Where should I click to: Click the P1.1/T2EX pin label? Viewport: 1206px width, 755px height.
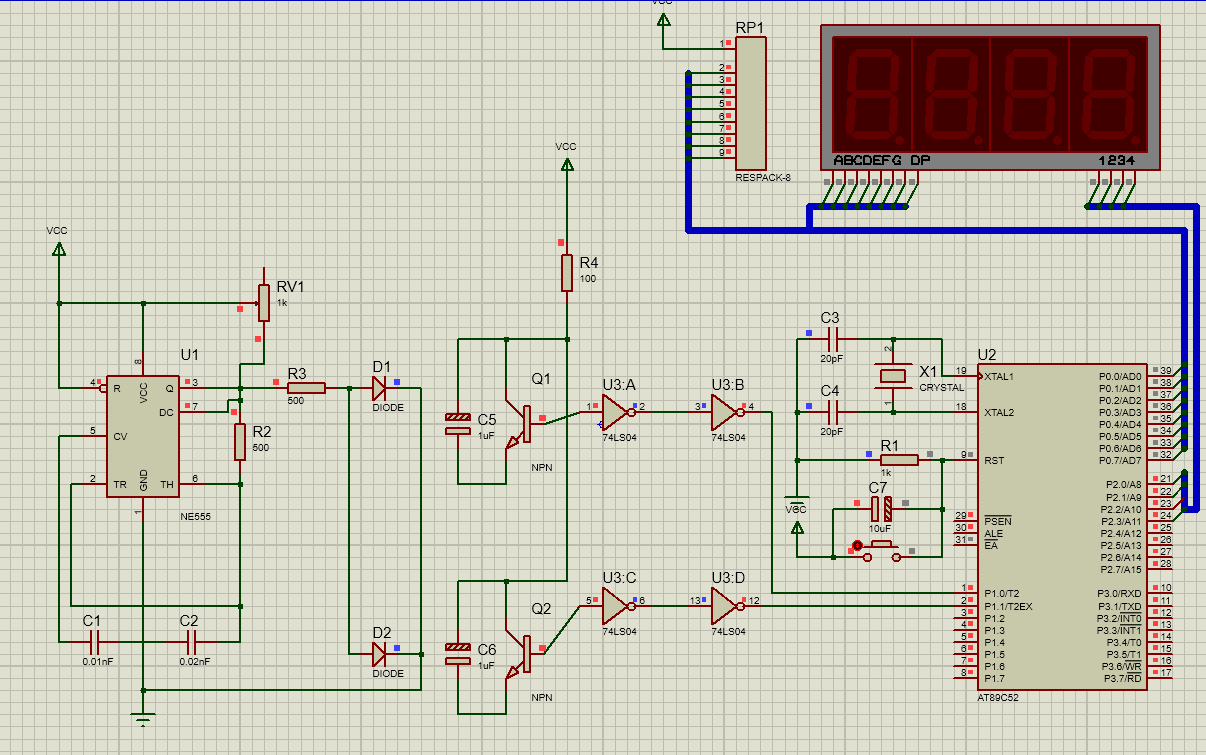pyautogui.click(x=1007, y=606)
